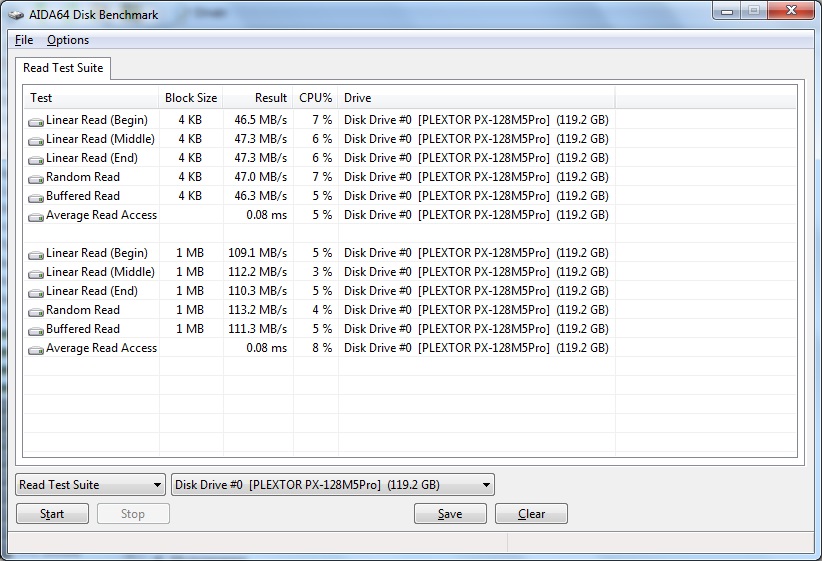822x561 pixels.
Task: Sort by the Test column header
Action: click(x=91, y=98)
